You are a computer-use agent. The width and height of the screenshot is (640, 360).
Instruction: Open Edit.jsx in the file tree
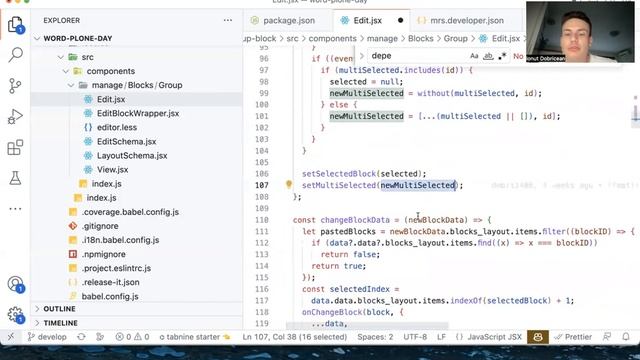click(137, 99)
